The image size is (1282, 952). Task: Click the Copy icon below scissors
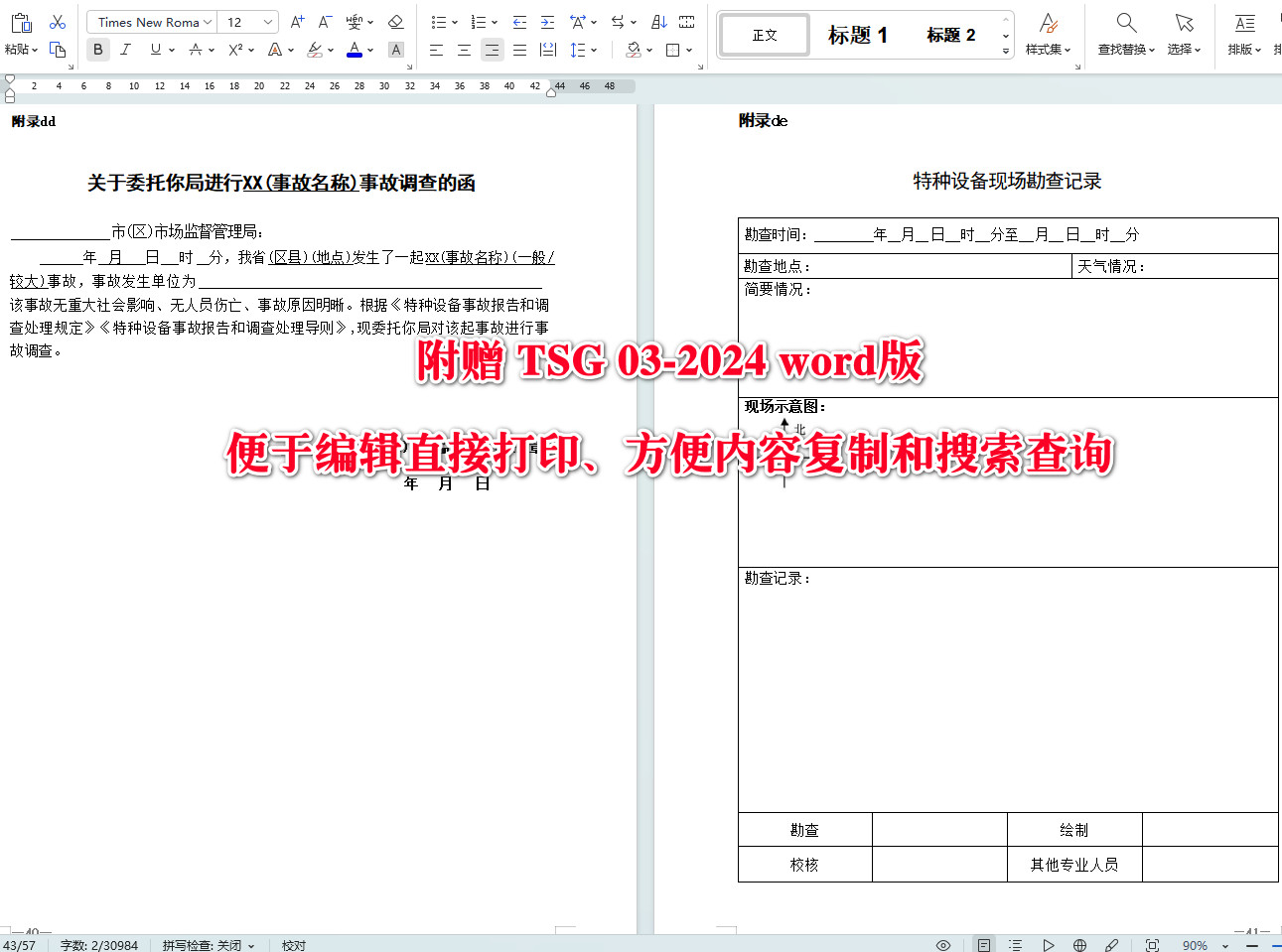58,49
